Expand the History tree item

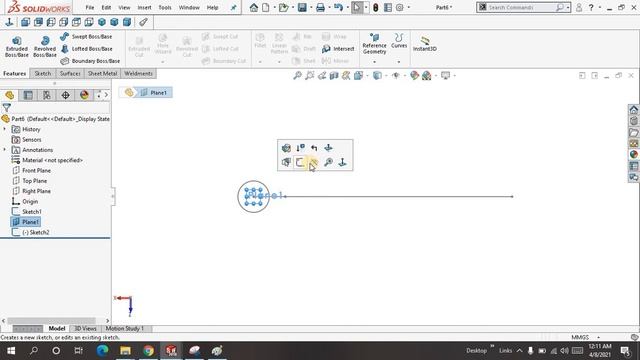[4, 129]
